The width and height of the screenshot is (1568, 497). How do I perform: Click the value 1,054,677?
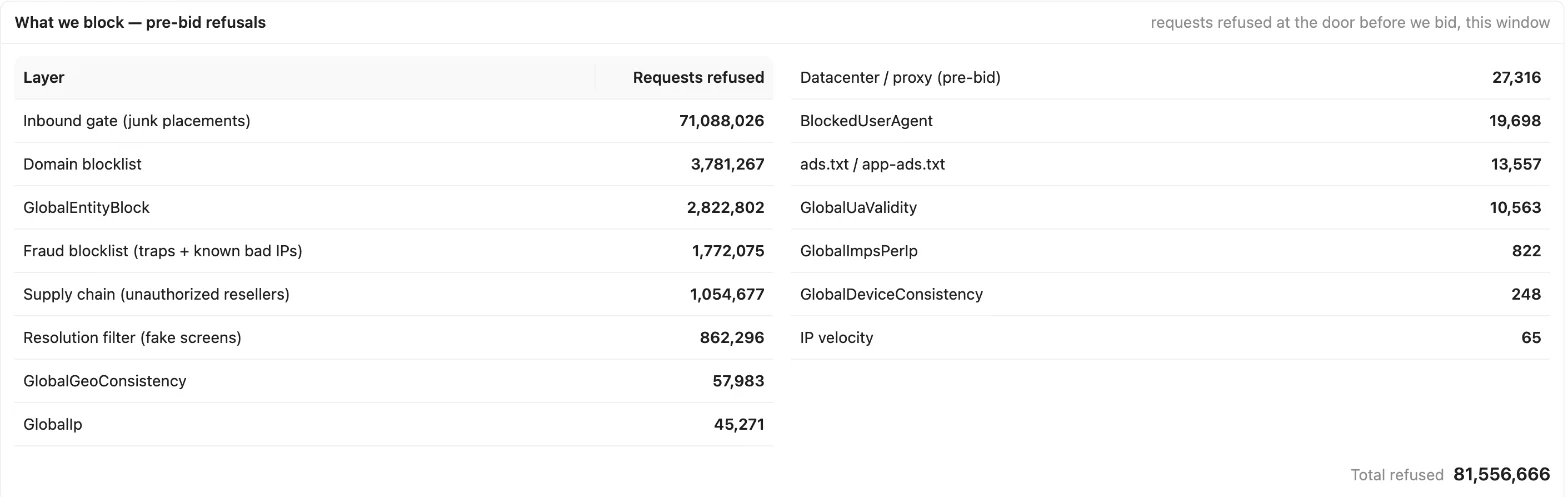point(728,294)
